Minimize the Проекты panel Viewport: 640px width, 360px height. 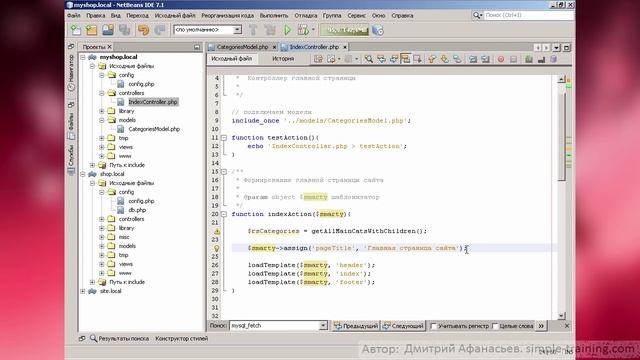pyautogui.click(x=197, y=47)
